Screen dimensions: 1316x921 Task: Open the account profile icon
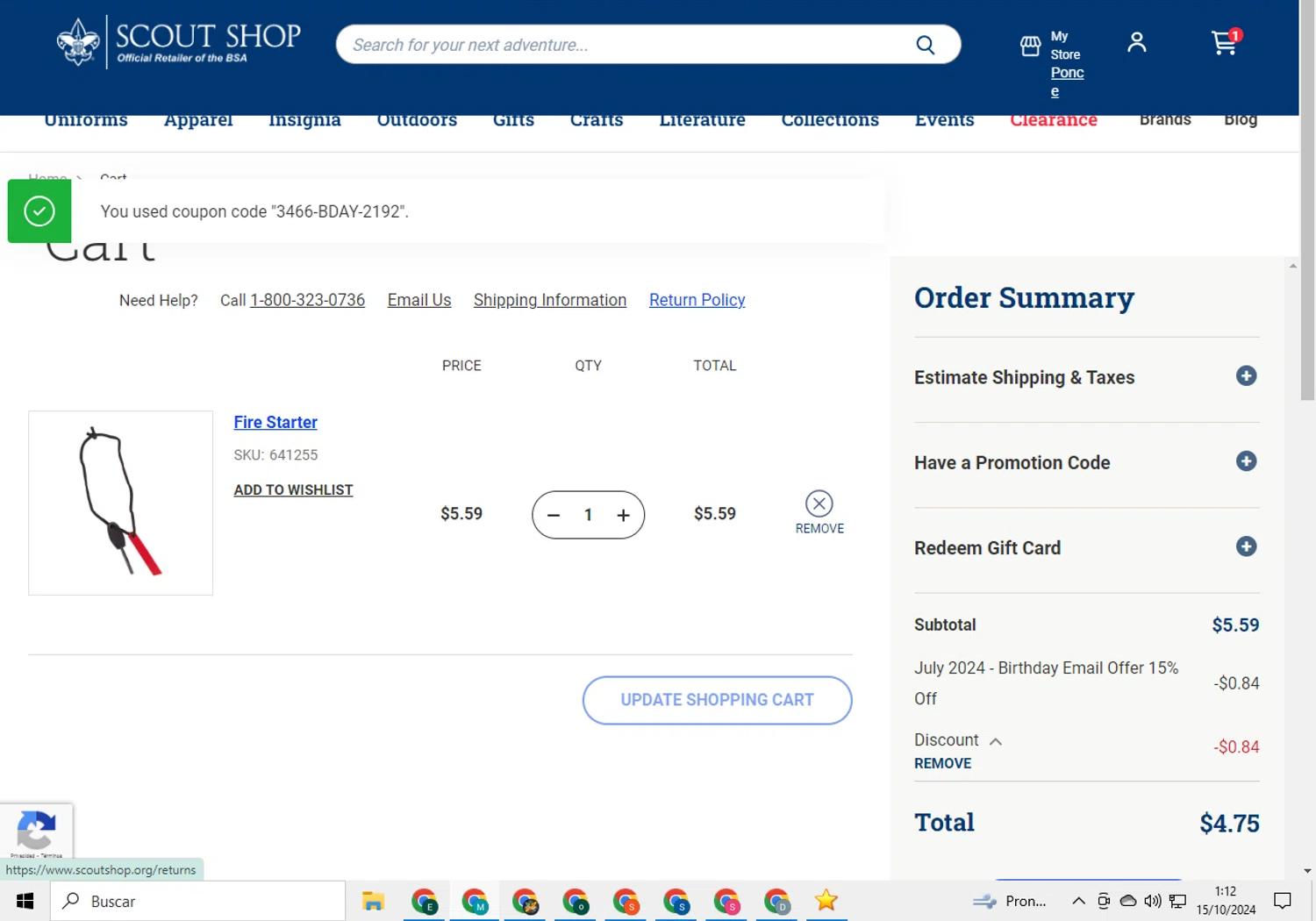click(1136, 42)
